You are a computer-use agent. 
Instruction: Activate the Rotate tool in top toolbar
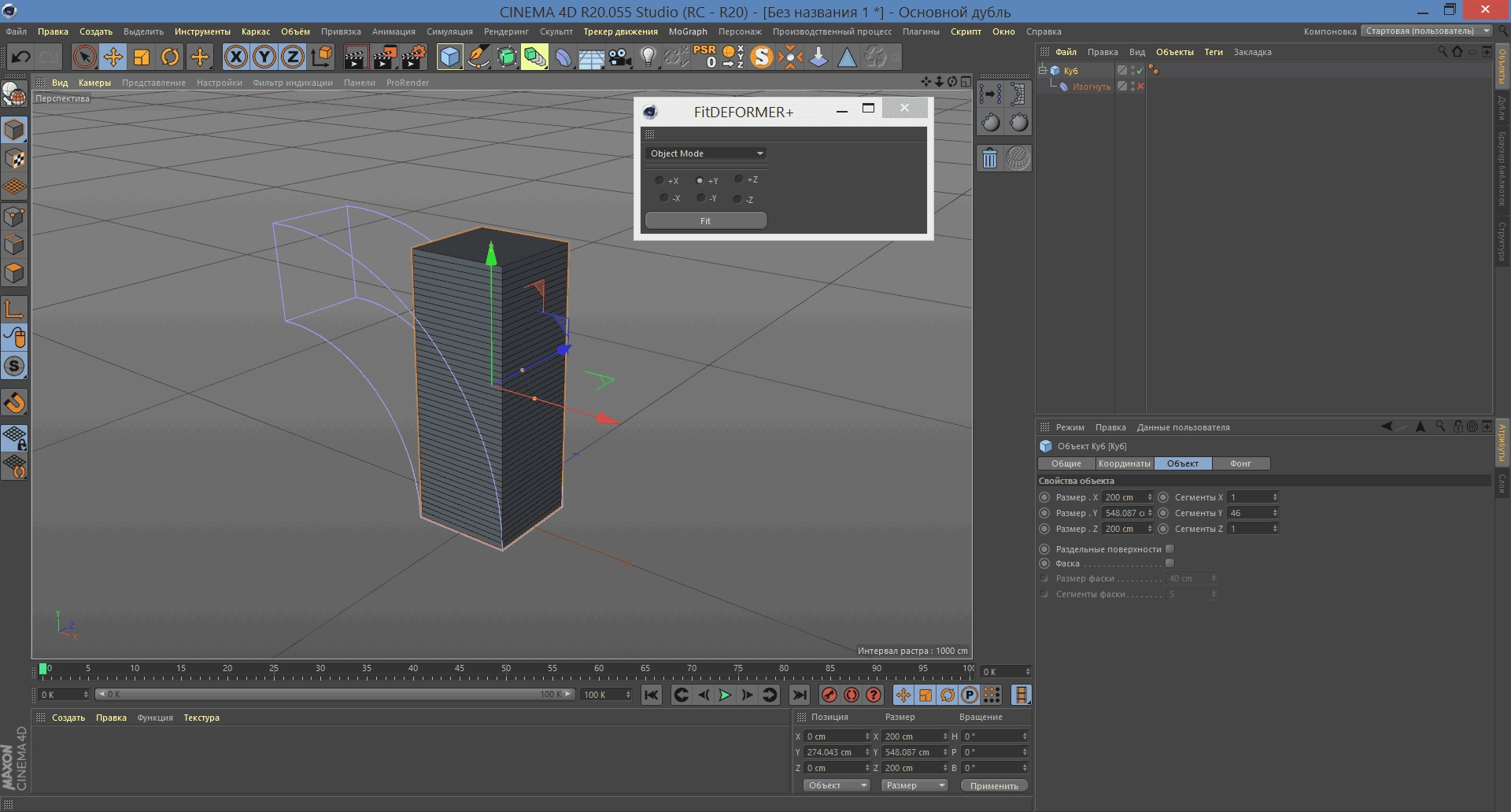170,57
